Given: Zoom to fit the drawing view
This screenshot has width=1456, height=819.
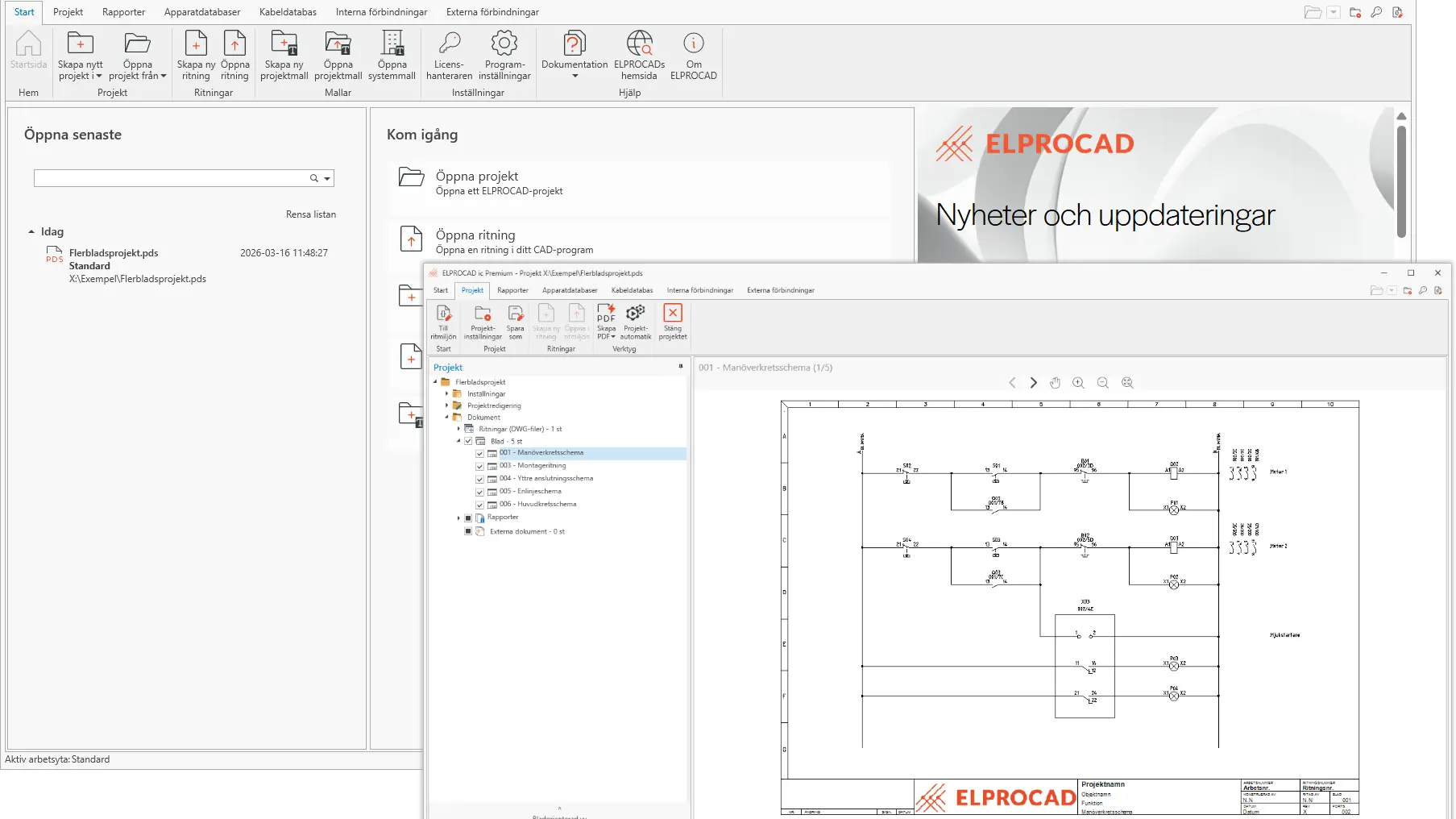Looking at the screenshot, I should click(x=1128, y=382).
